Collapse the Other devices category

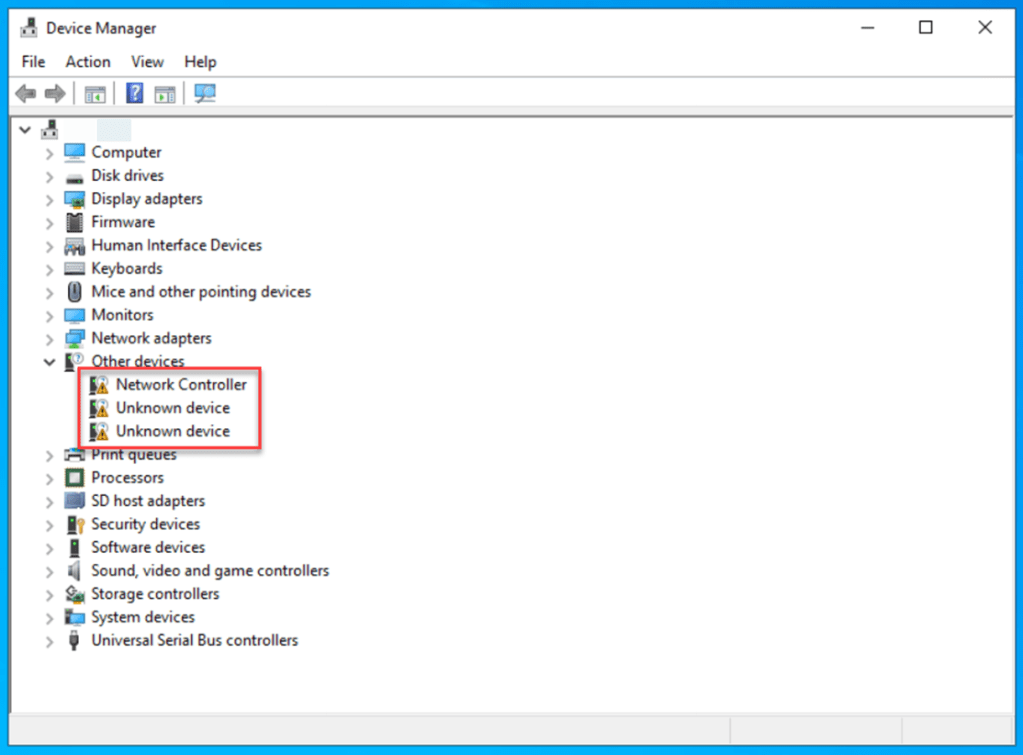49,362
